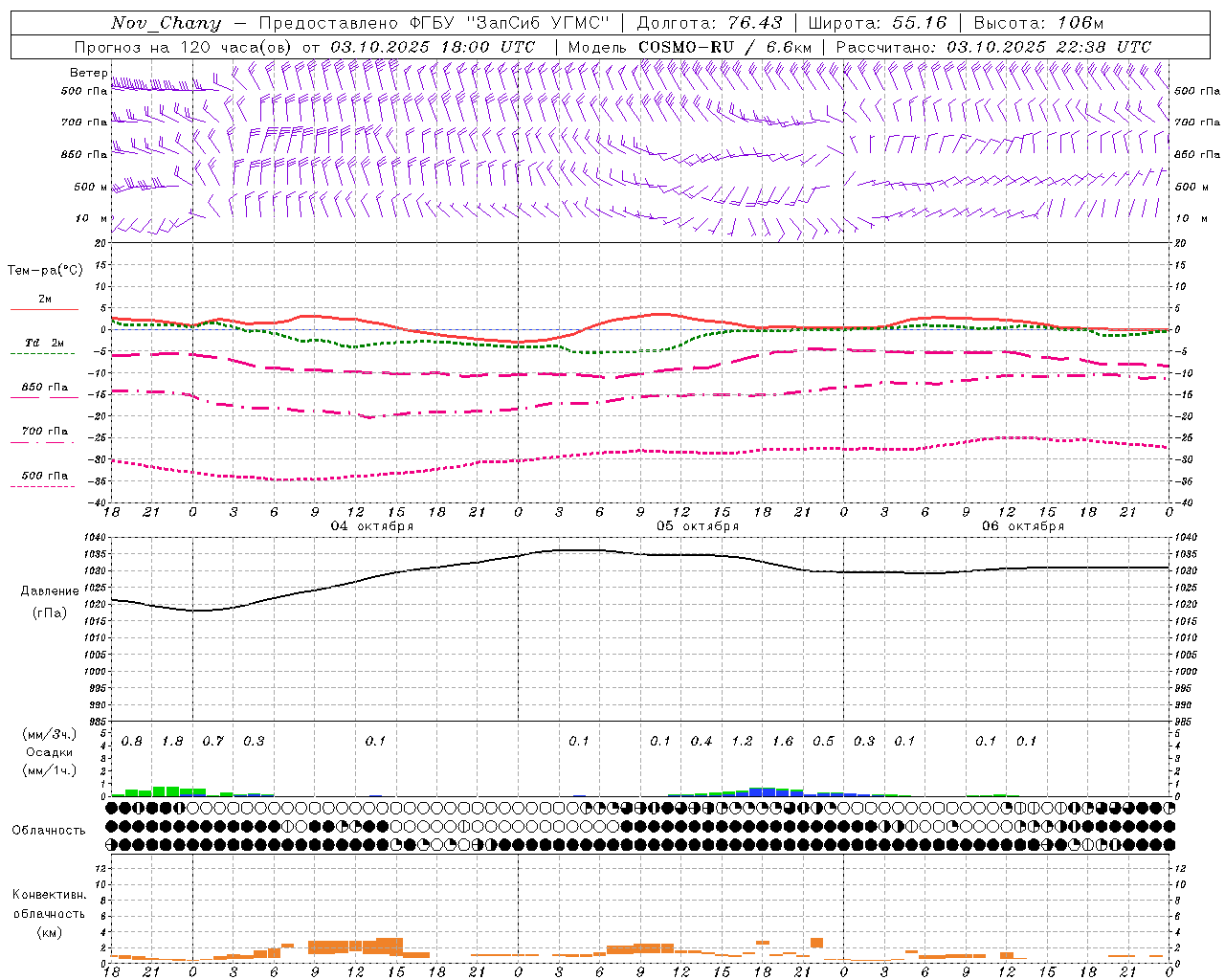Click the Давление pressure panel label

[x=50, y=591]
